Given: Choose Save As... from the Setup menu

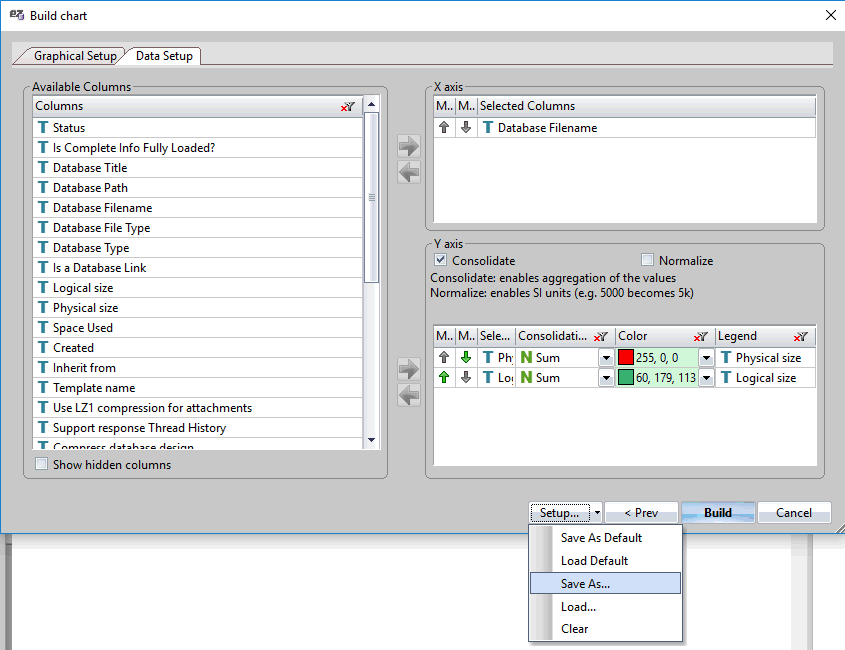Looking at the screenshot, I should (585, 584).
